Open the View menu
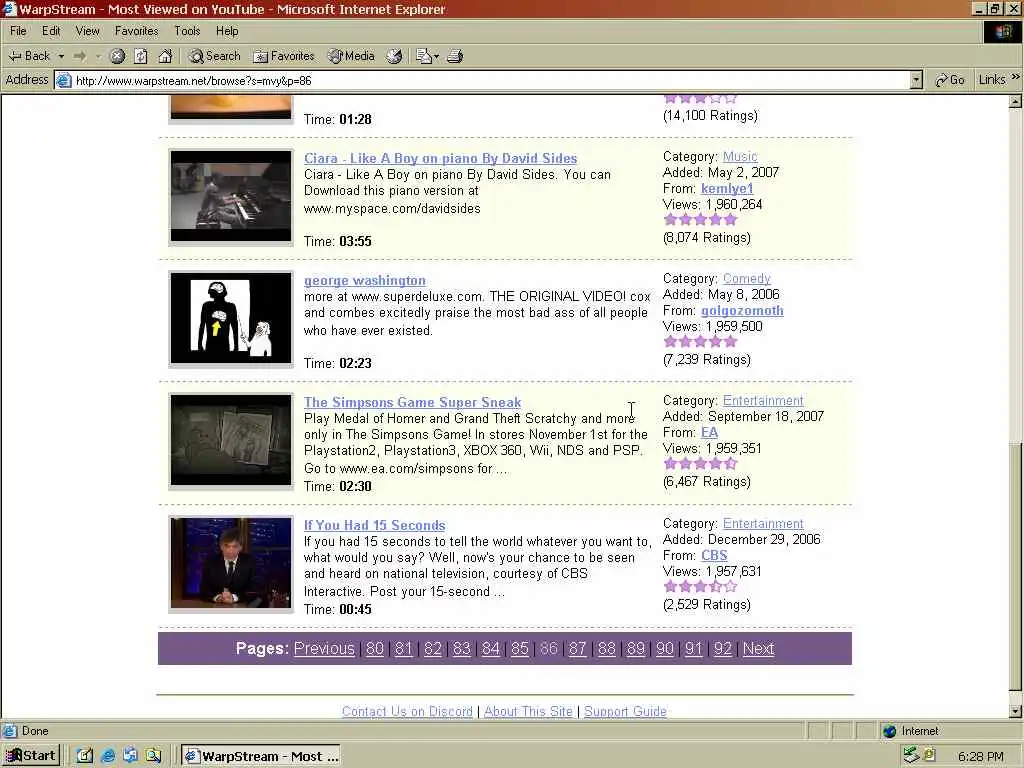This screenshot has height=768, width=1024. [x=88, y=31]
